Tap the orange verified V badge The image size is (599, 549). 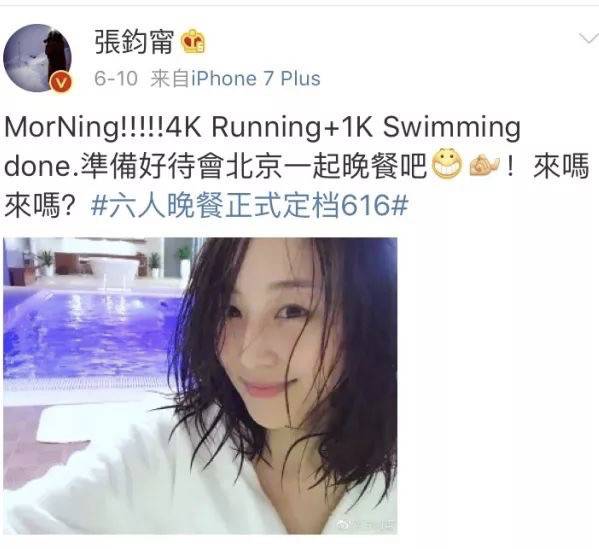click(x=61, y=82)
